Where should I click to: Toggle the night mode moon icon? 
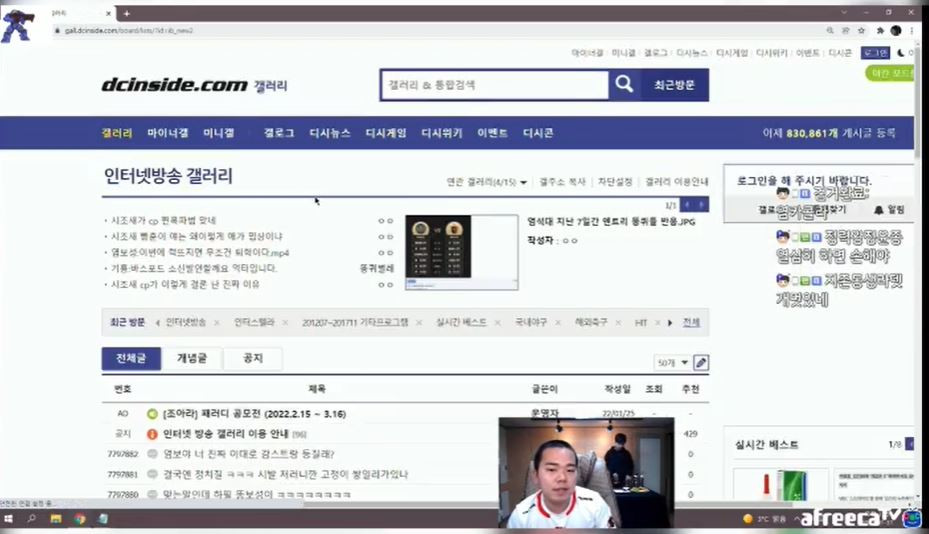901,53
